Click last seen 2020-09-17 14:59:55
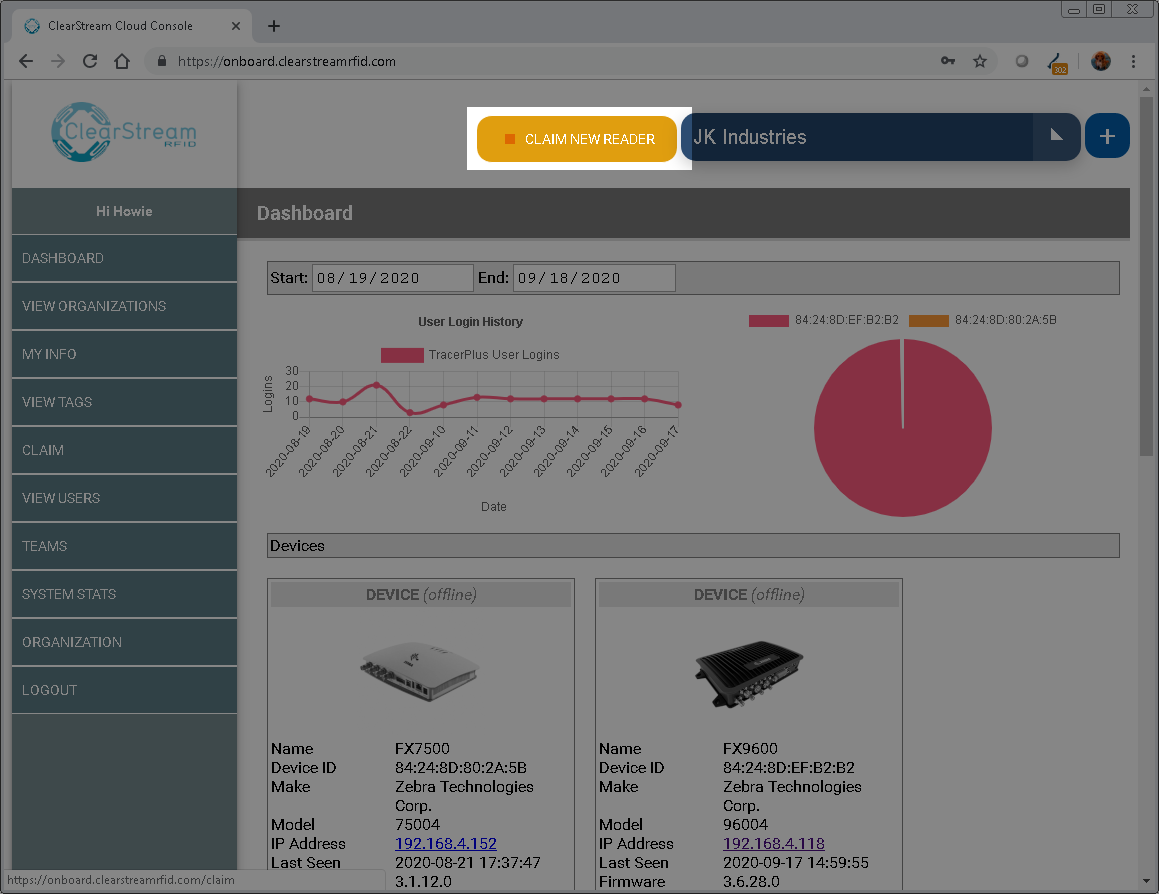The width and height of the screenshot is (1159, 894). 795,863
